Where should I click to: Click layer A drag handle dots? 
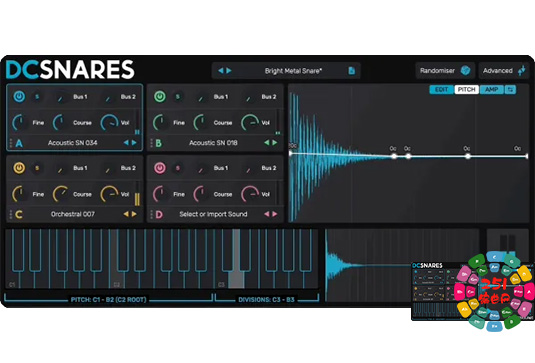pyautogui.click(x=11, y=143)
